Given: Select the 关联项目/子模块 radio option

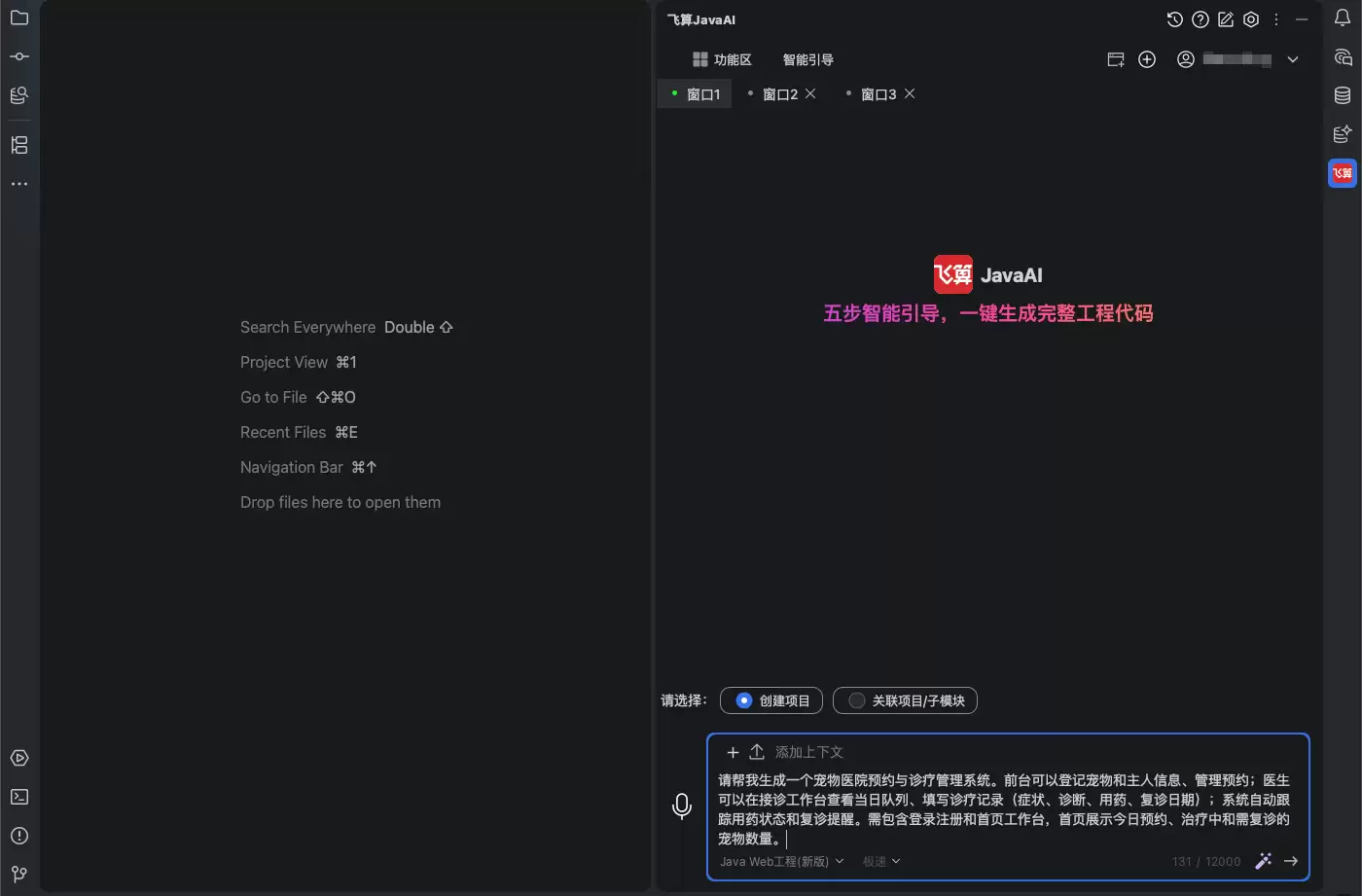Looking at the screenshot, I should tap(905, 700).
